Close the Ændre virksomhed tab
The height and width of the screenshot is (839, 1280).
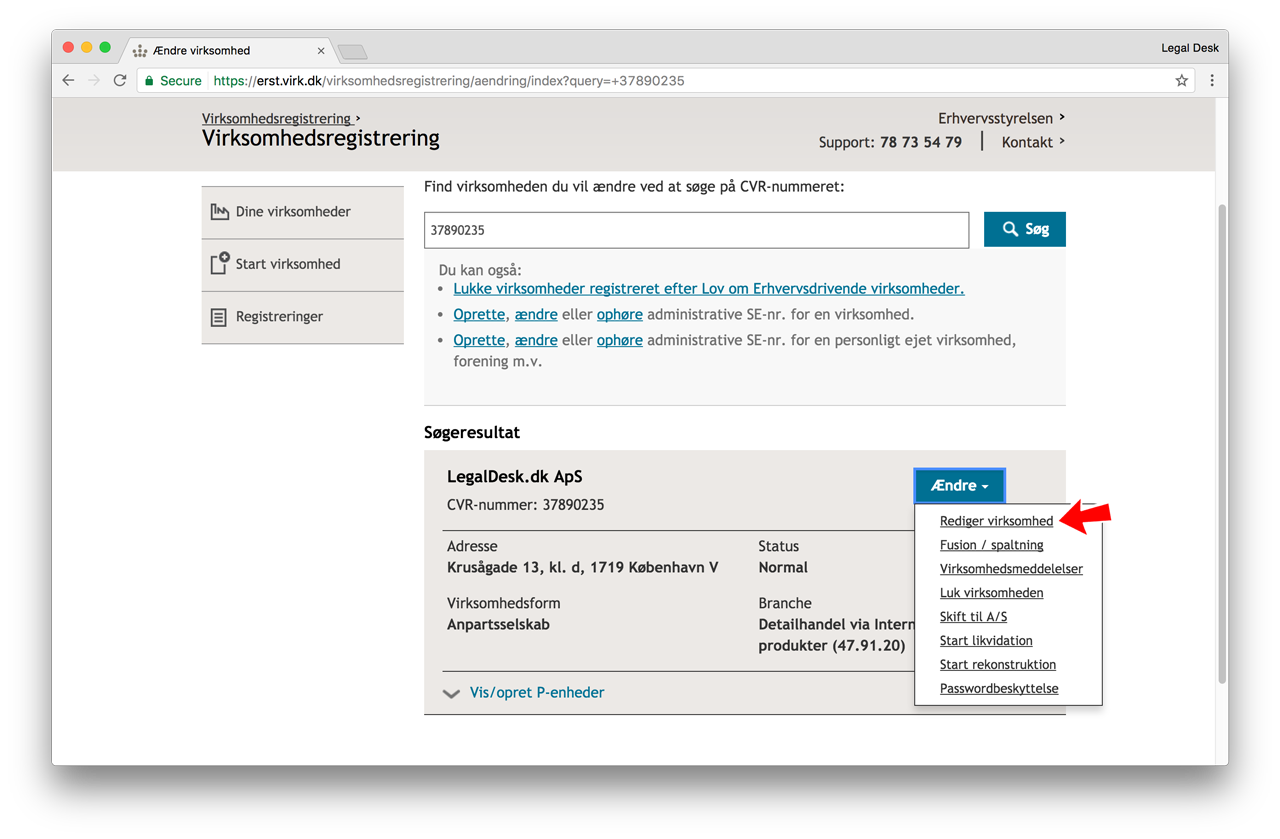(321, 50)
